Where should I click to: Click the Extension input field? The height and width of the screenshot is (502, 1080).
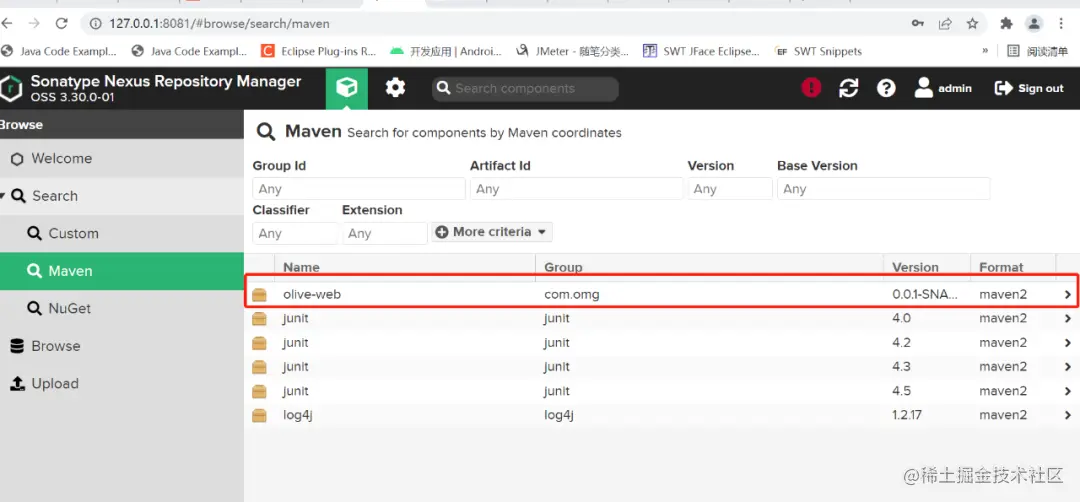[384, 233]
